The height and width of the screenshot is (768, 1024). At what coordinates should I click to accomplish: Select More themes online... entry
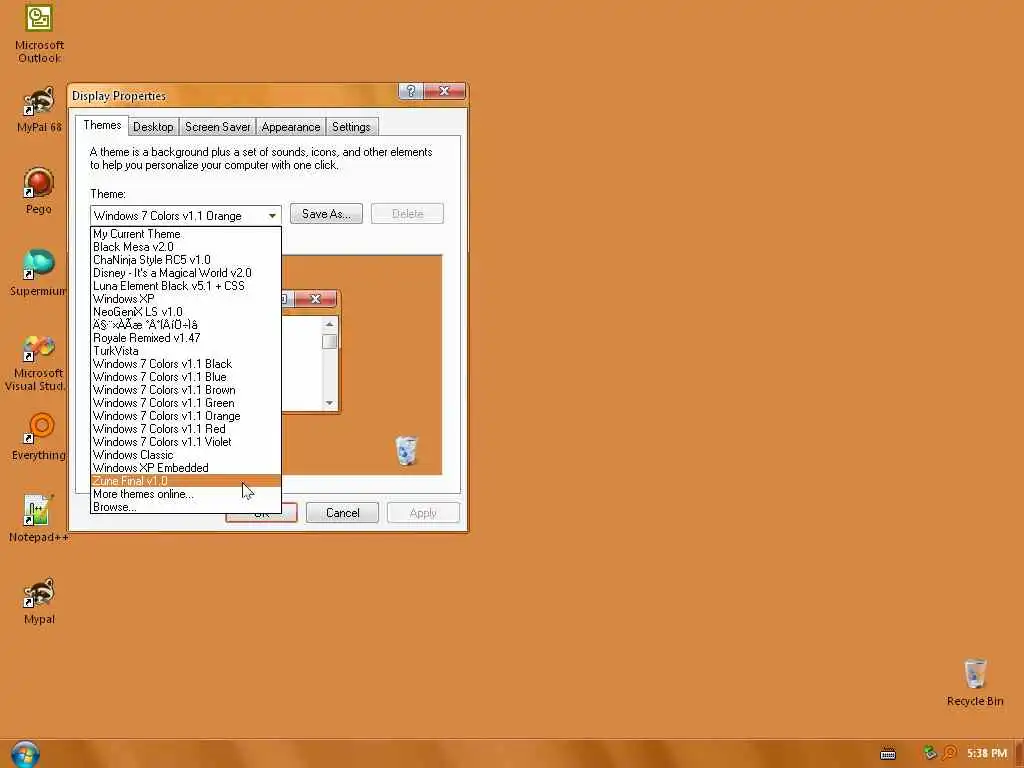coord(186,494)
